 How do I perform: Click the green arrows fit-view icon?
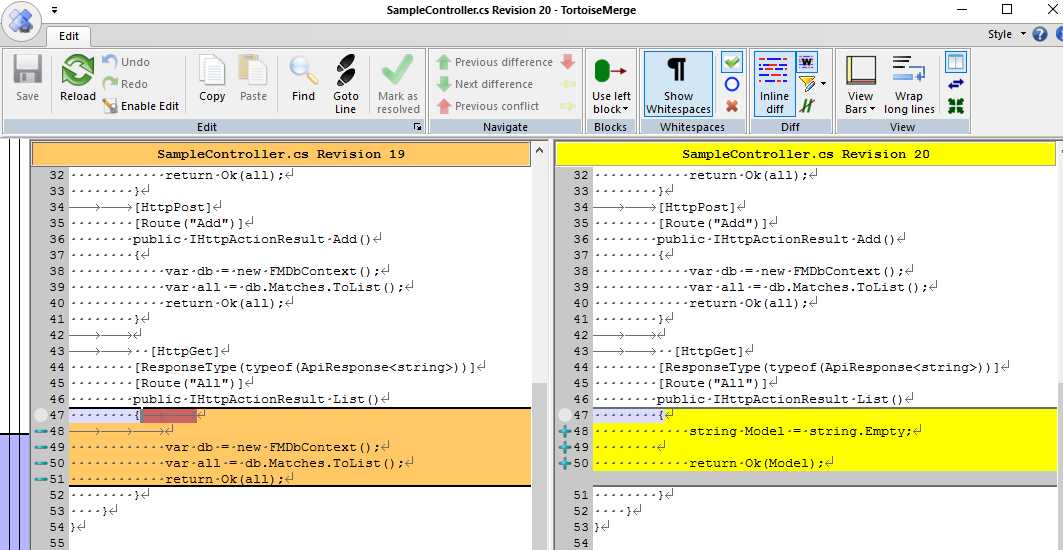(x=955, y=106)
